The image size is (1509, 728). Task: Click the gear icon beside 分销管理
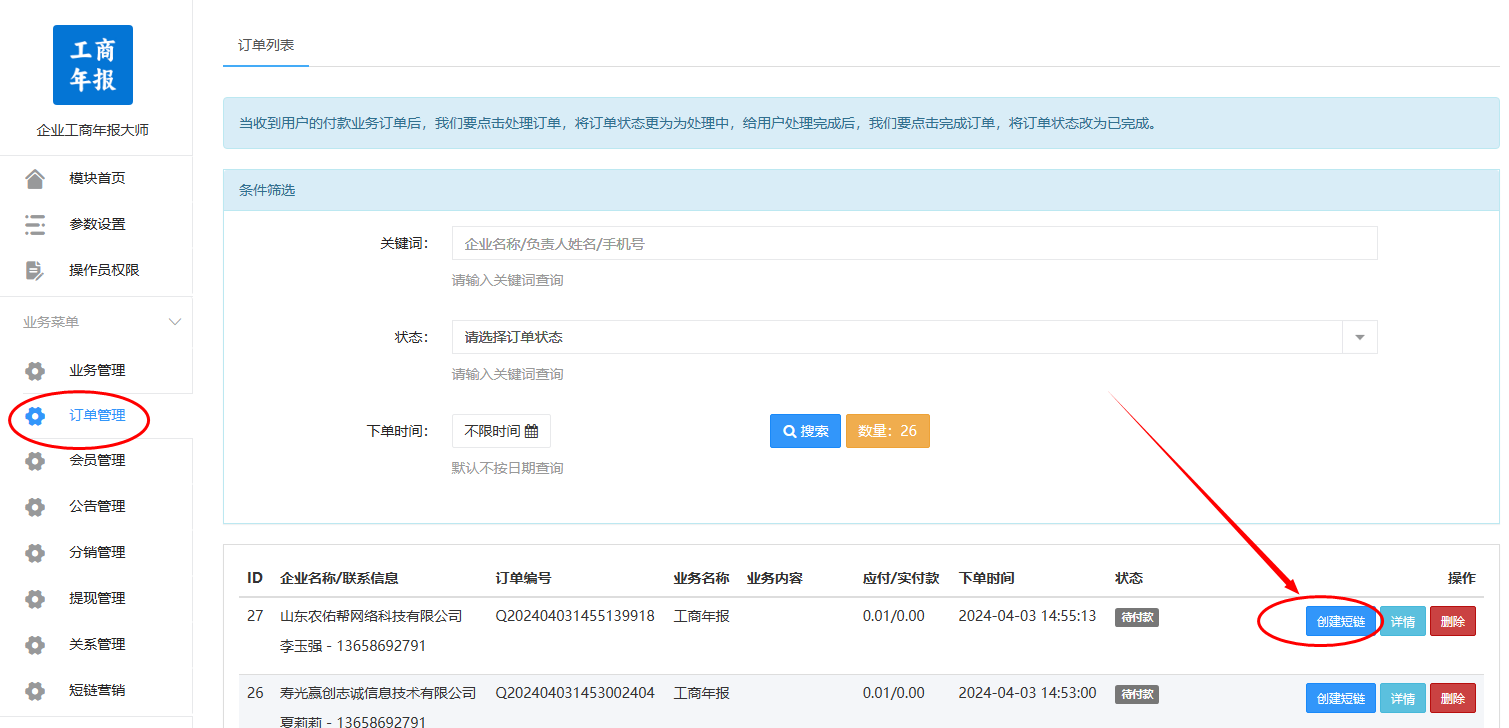click(x=35, y=553)
